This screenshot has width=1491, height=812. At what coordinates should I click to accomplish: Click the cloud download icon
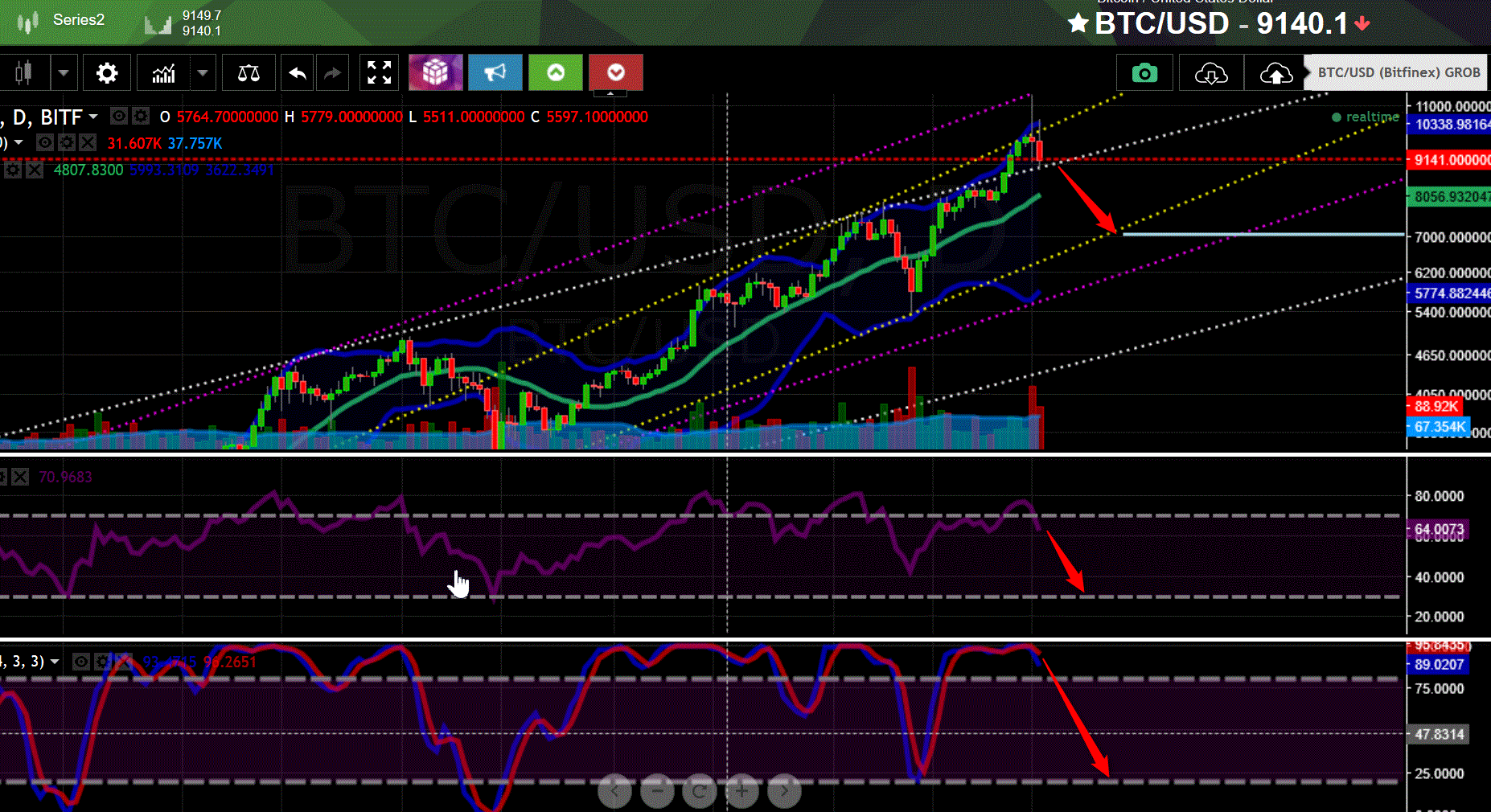(1211, 73)
